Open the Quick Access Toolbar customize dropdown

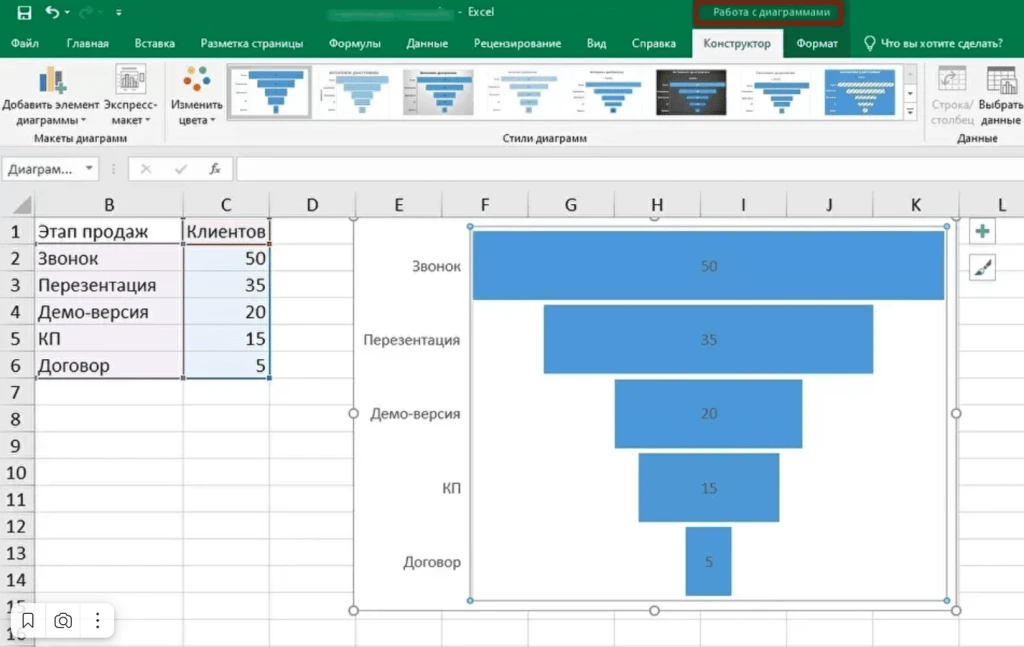pos(120,13)
